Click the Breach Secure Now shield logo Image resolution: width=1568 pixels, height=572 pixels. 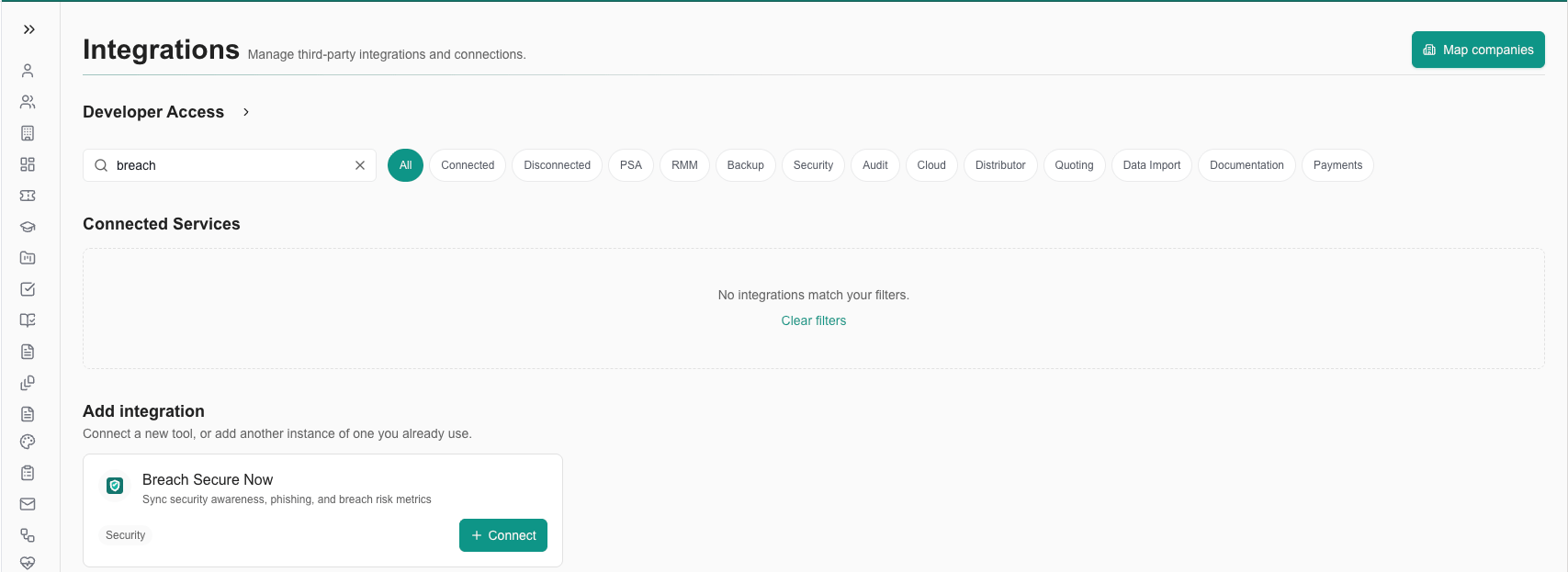tap(115, 486)
